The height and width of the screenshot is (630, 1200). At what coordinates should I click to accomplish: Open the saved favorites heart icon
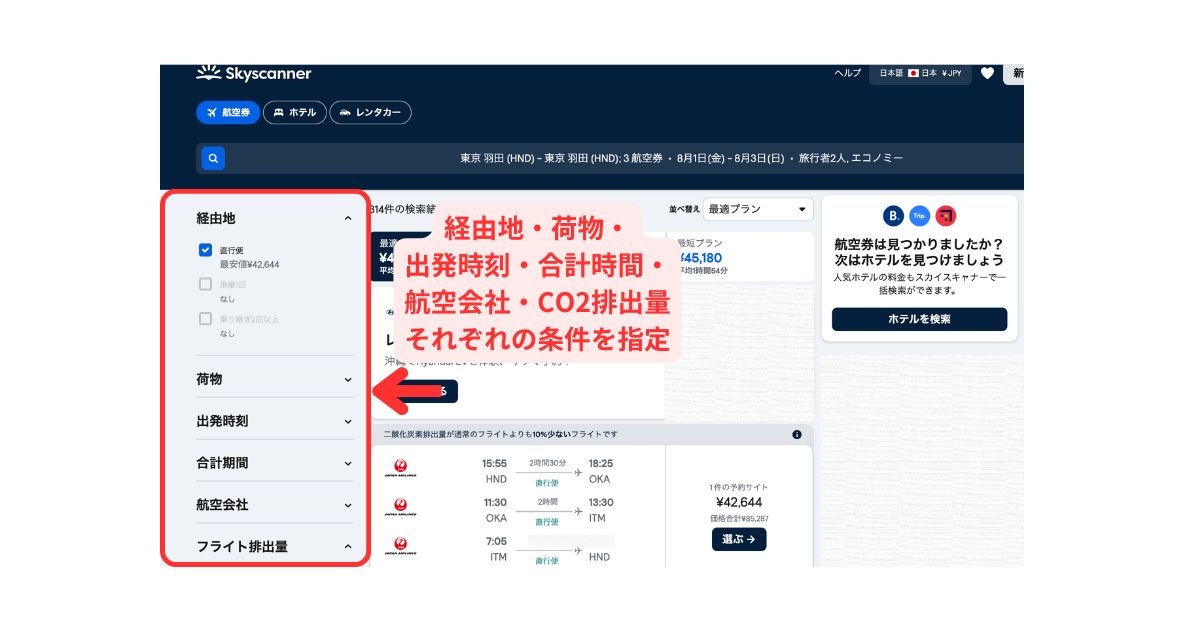(x=987, y=73)
